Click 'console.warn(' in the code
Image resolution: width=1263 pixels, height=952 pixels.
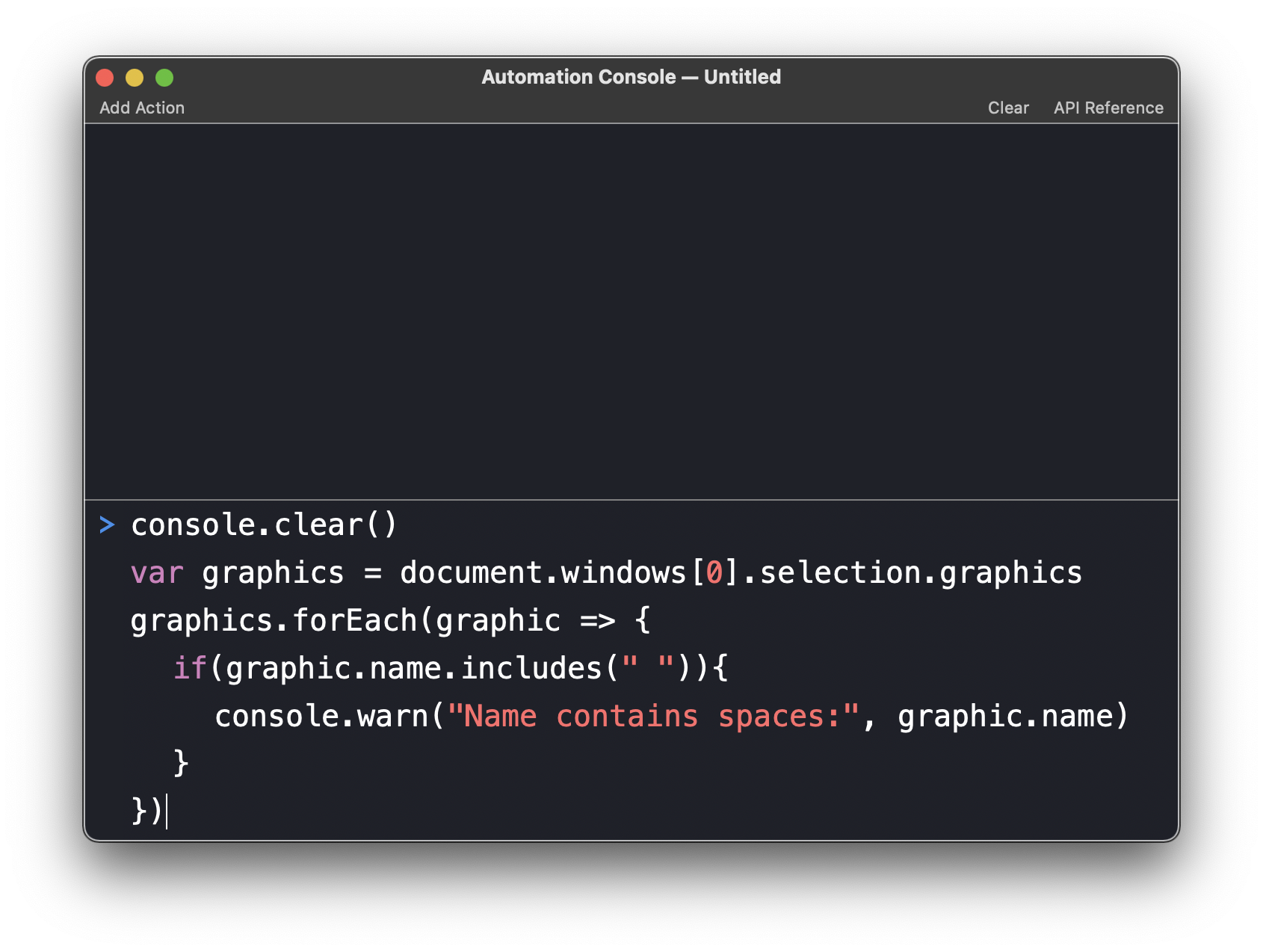point(330,716)
